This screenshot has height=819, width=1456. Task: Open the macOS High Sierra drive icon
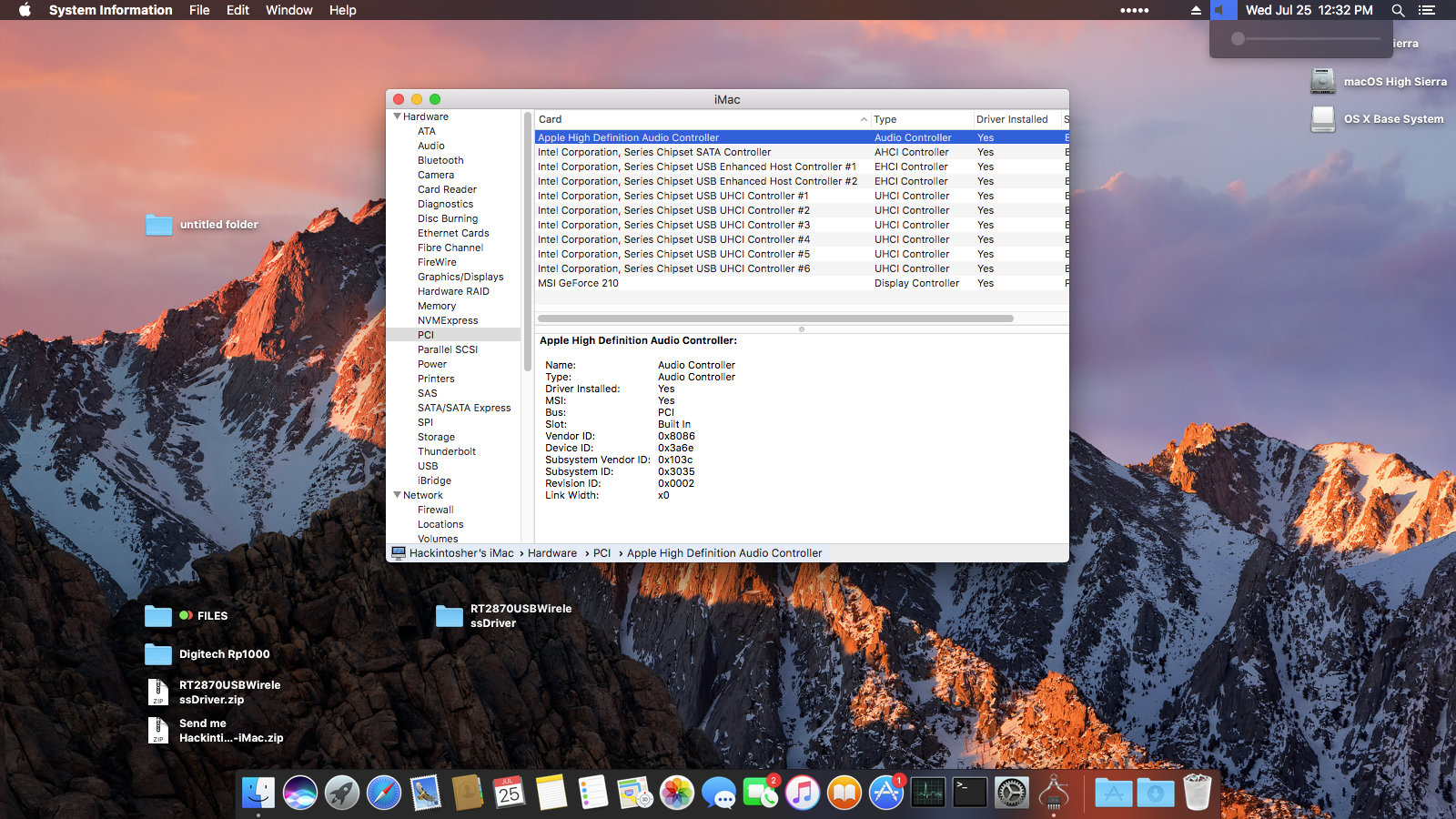click(x=1323, y=81)
